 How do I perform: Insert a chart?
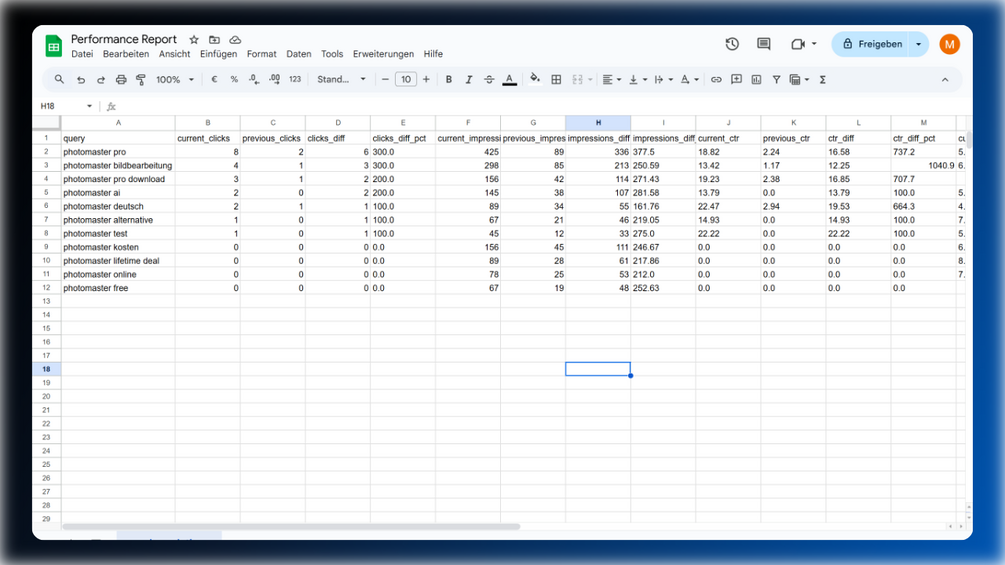click(x=756, y=79)
